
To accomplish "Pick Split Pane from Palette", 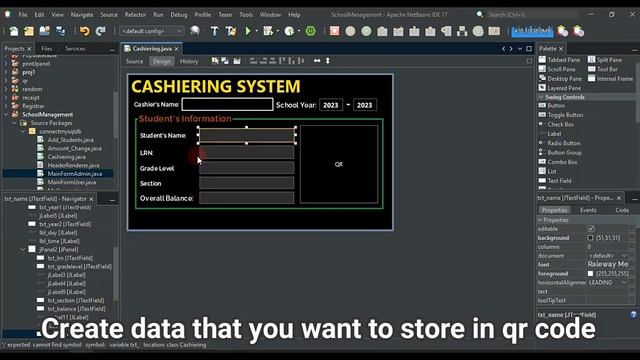I will (x=605, y=60).
